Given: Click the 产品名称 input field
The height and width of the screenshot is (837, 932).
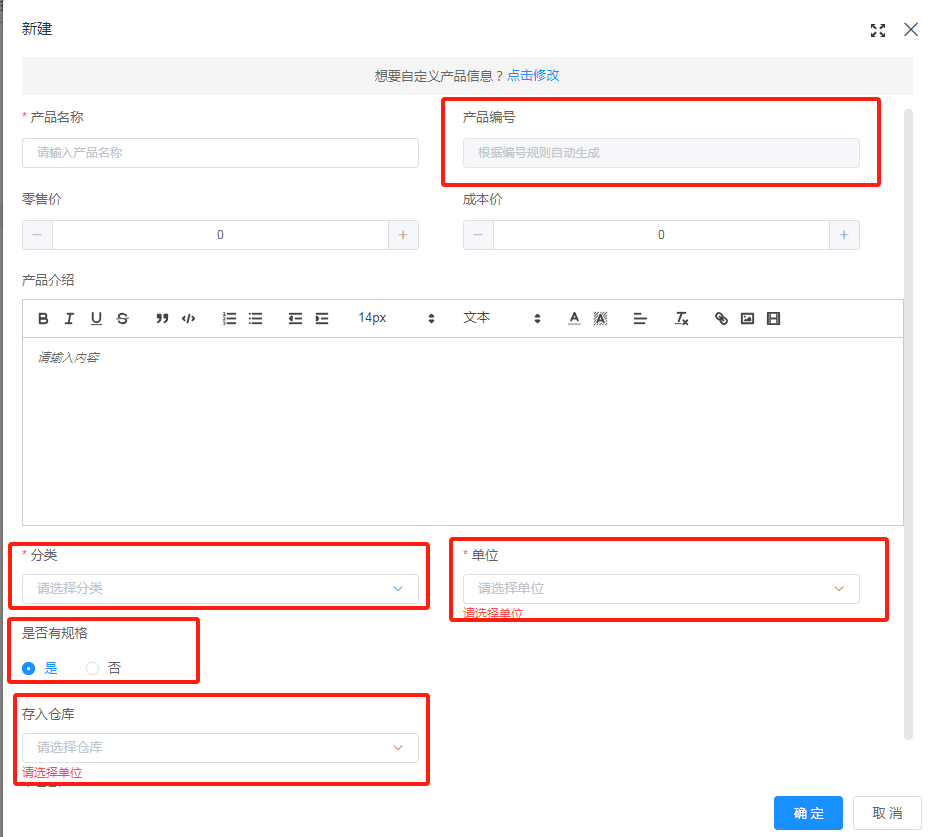Looking at the screenshot, I should (x=220, y=153).
